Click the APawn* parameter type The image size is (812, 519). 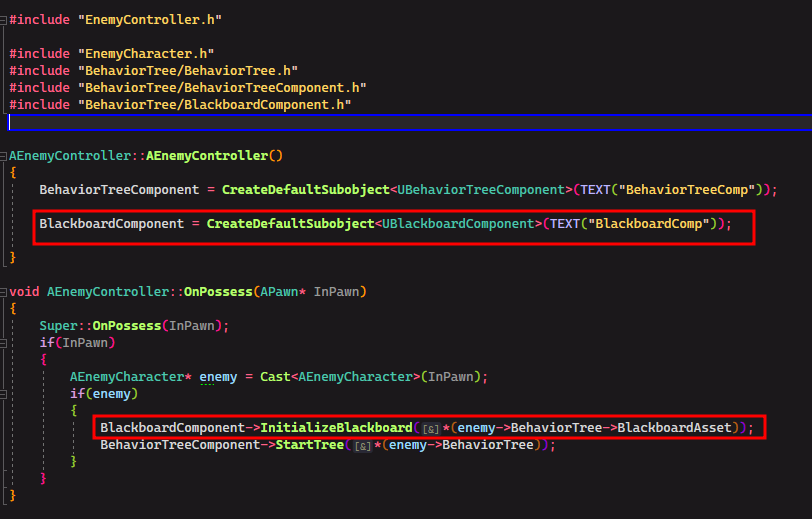click(283, 292)
